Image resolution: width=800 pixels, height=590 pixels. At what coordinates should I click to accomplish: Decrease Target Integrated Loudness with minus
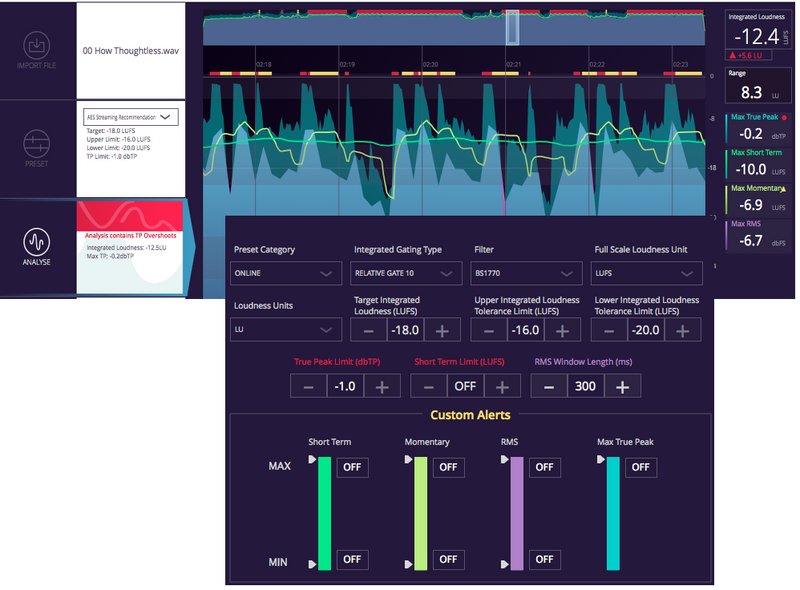point(369,330)
